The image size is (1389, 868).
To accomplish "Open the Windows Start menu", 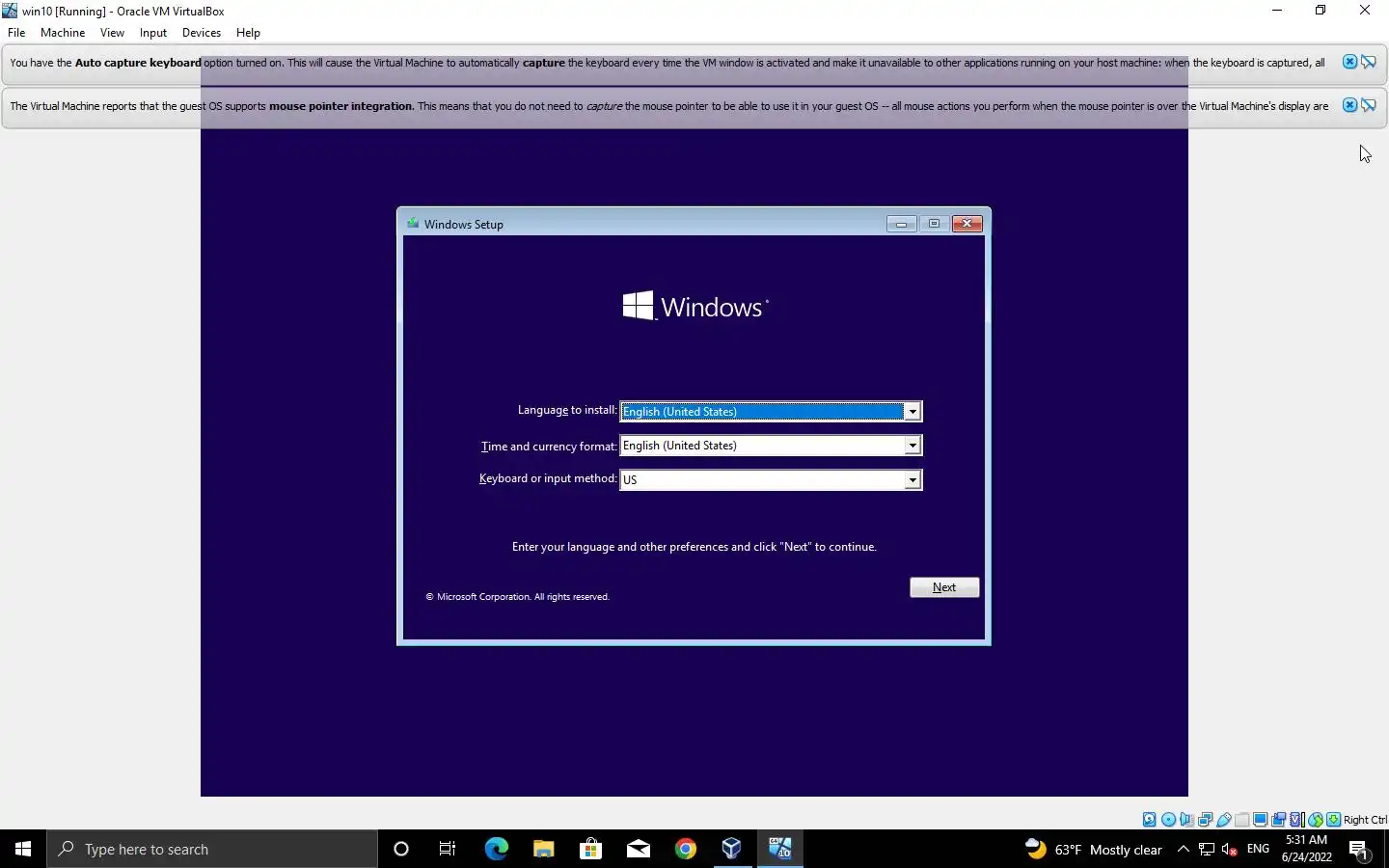I will tap(23, 849).
